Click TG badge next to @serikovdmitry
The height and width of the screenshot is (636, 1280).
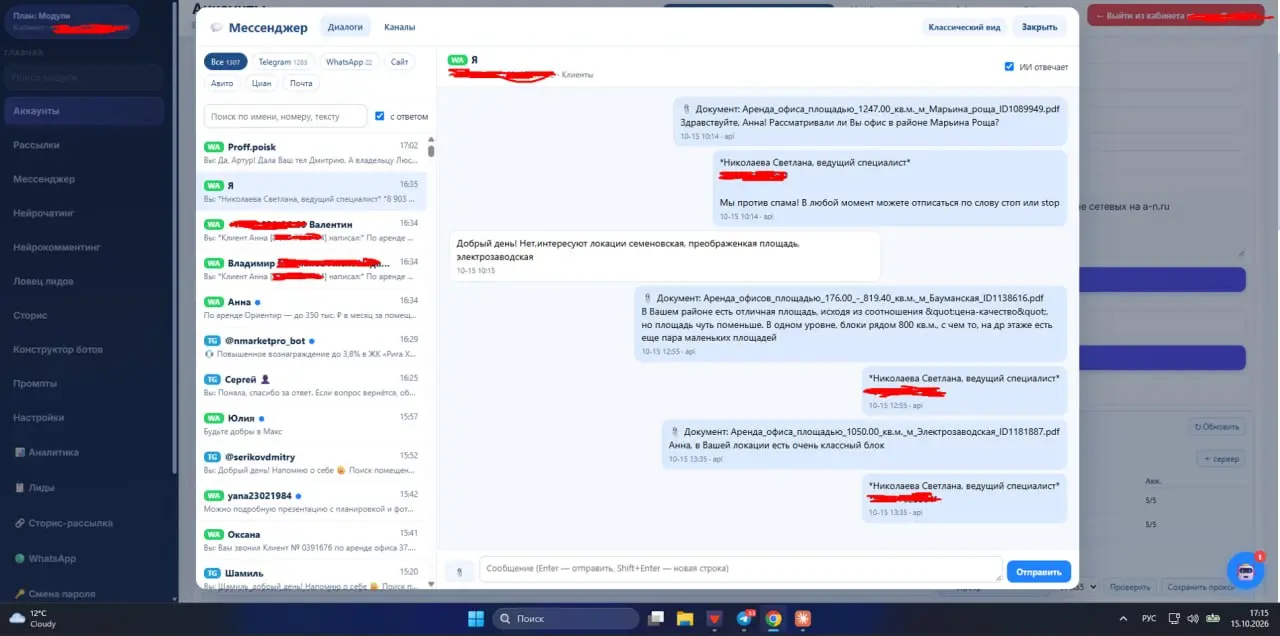(x=212, y=456)
